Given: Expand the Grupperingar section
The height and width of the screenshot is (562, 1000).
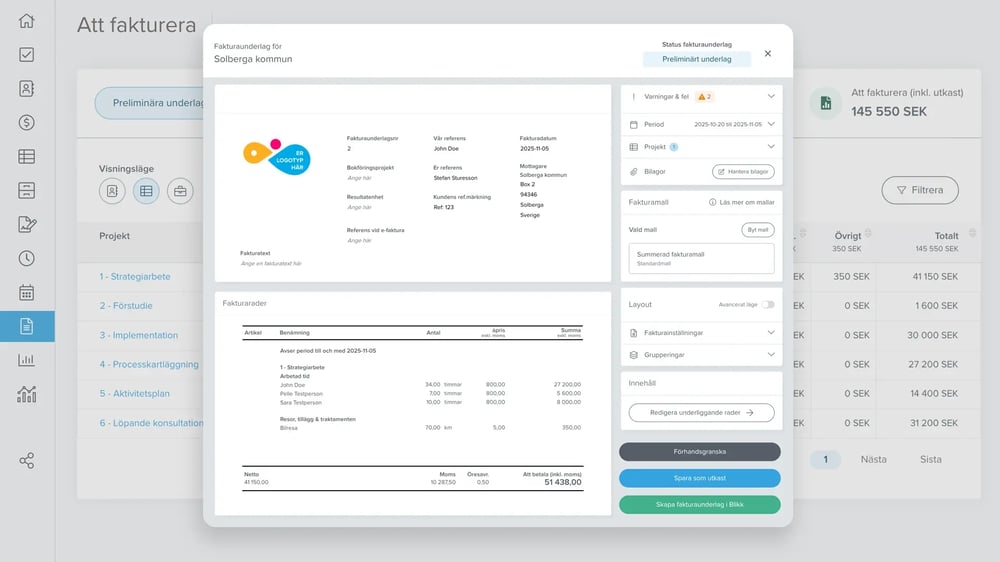Looking at the screenshot, I should coord(771,355).
